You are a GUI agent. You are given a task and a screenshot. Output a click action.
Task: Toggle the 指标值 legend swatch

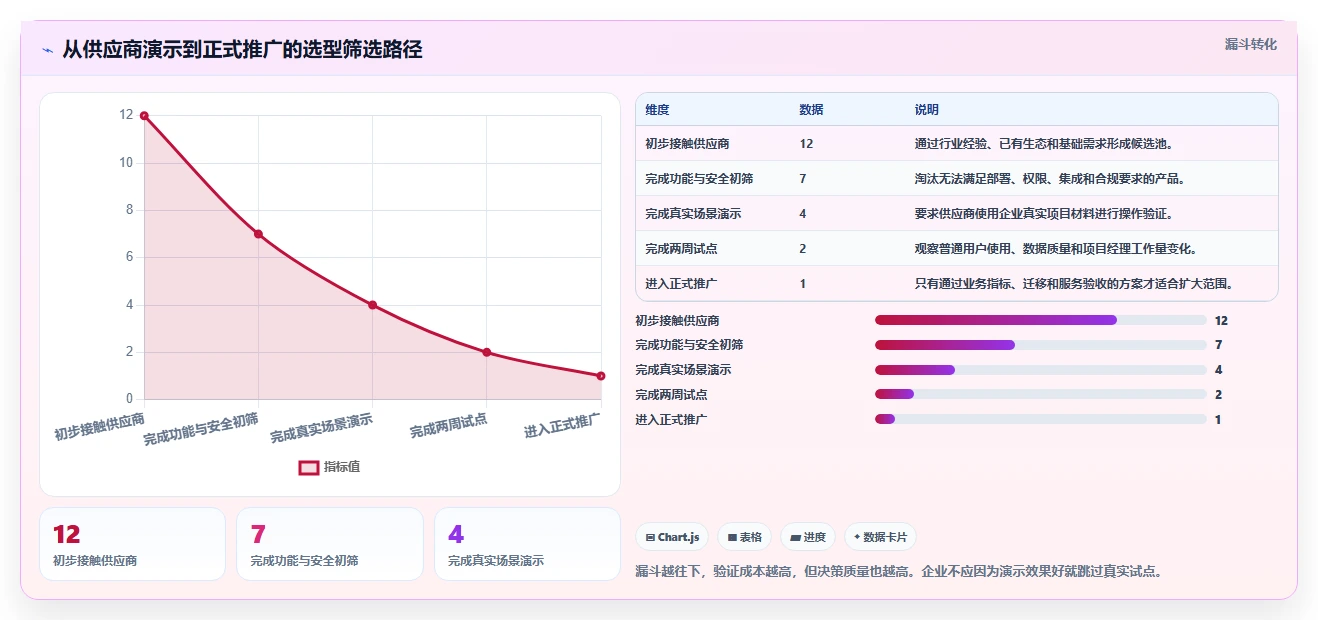tap(309, 467)
